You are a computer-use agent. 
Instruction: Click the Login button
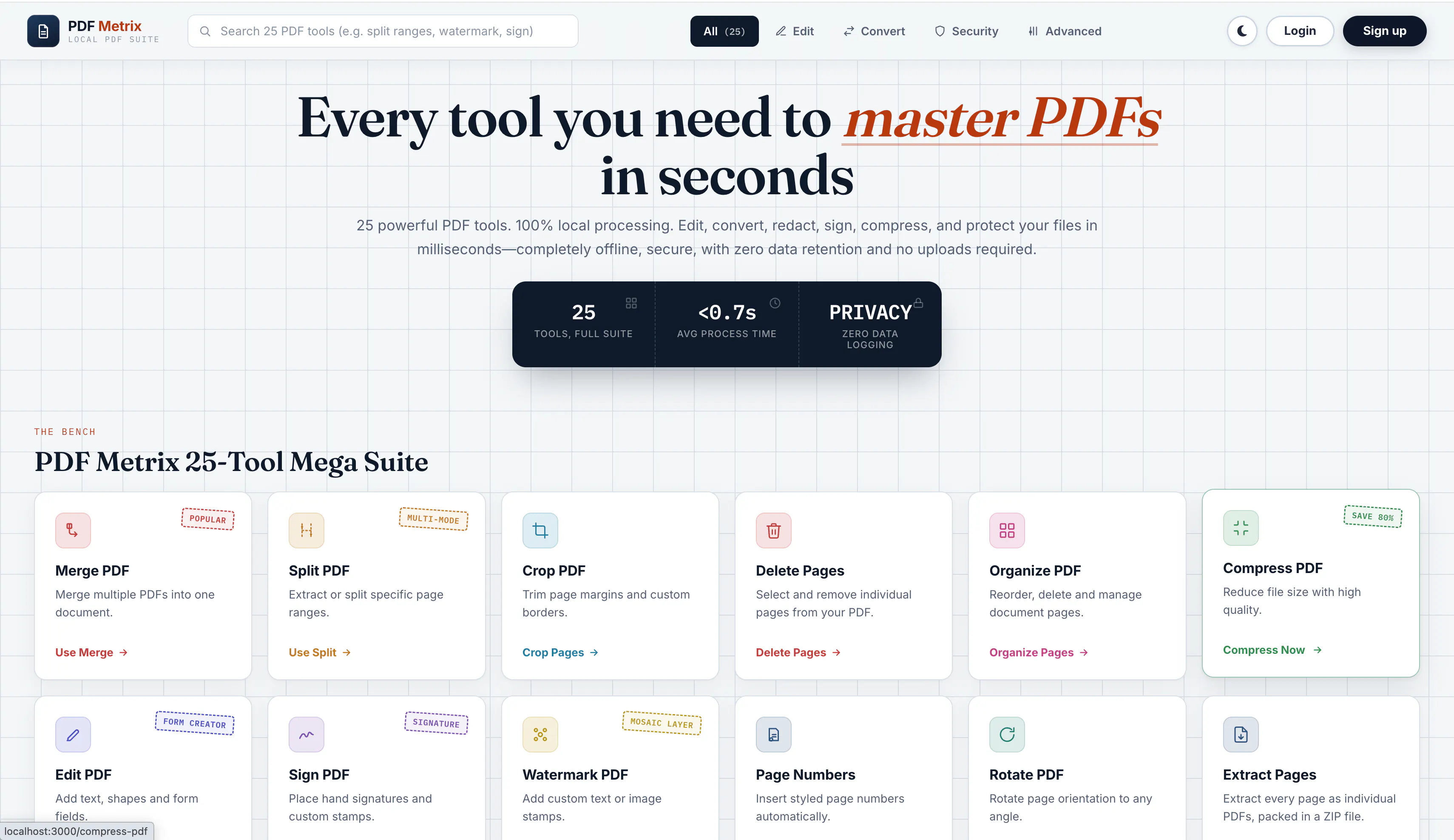click(1299, 31)
